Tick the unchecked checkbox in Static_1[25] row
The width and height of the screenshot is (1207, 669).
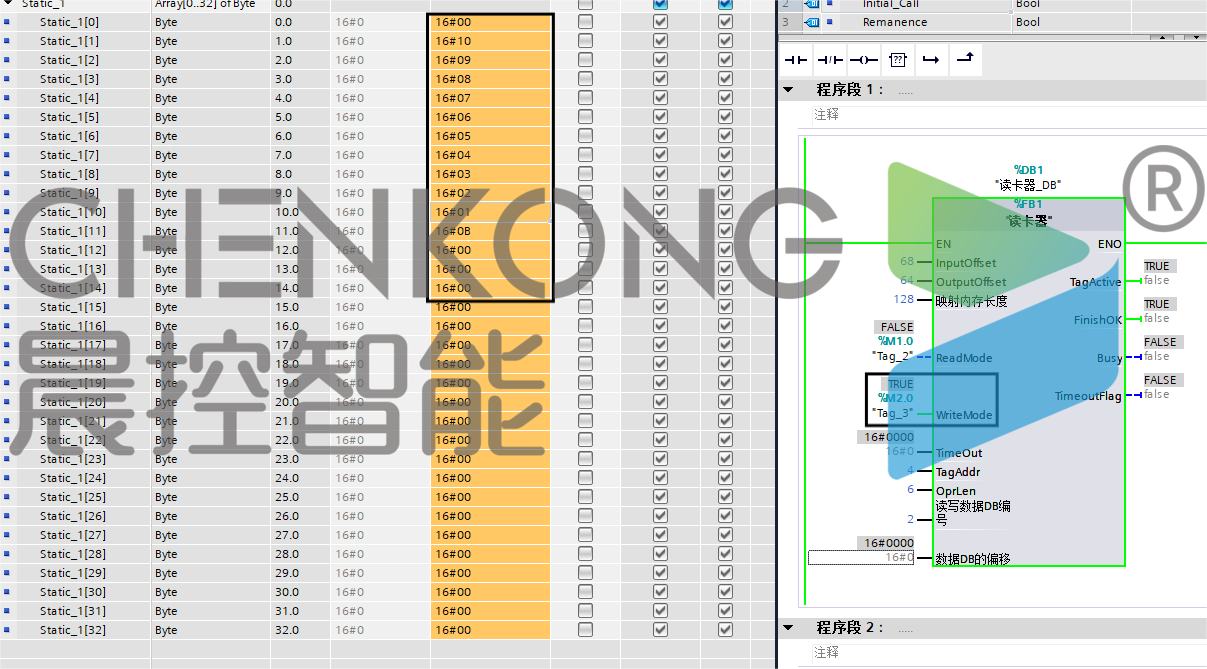pos(585,497)
